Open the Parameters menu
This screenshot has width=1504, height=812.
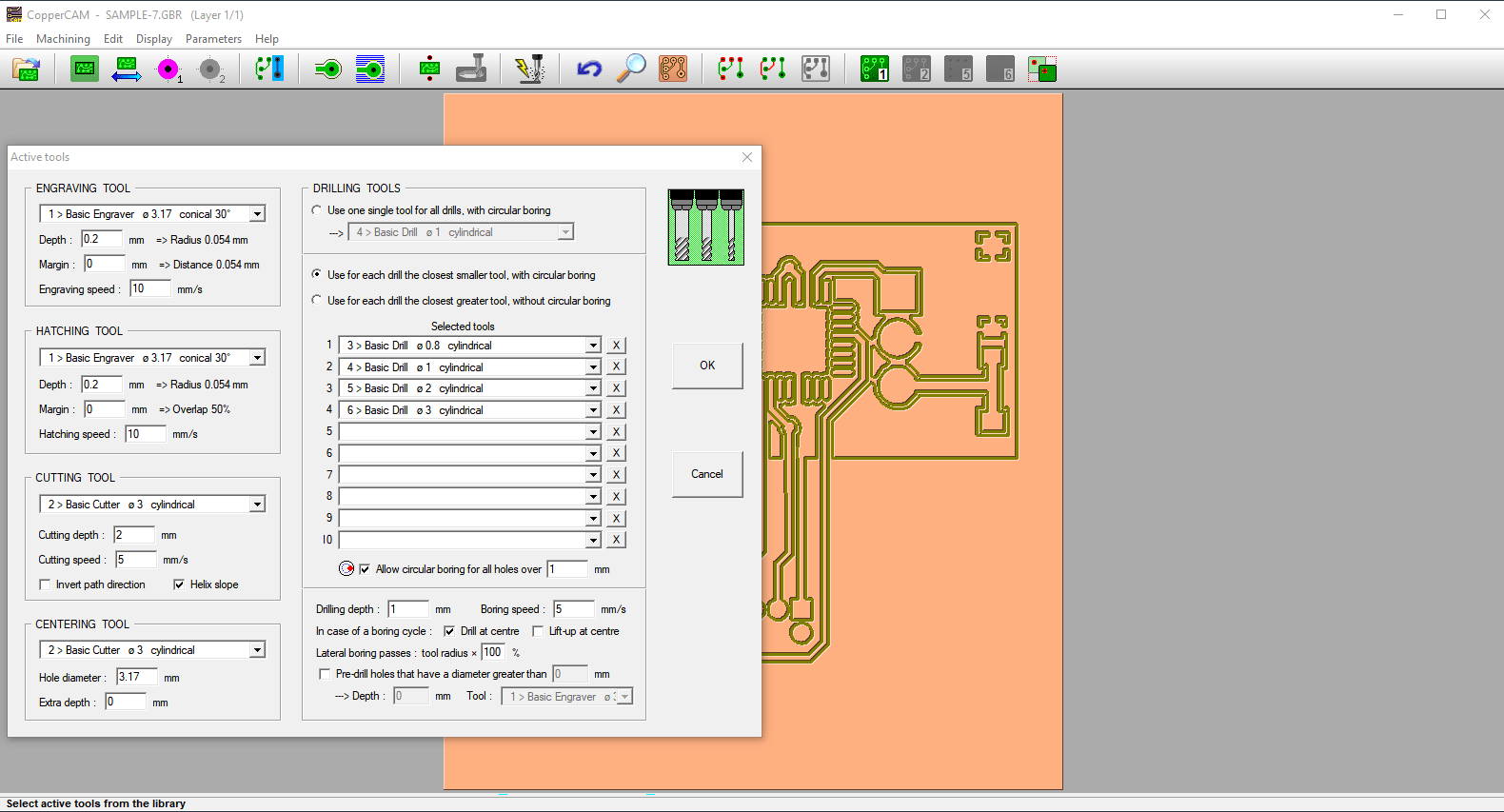(213, 39)
